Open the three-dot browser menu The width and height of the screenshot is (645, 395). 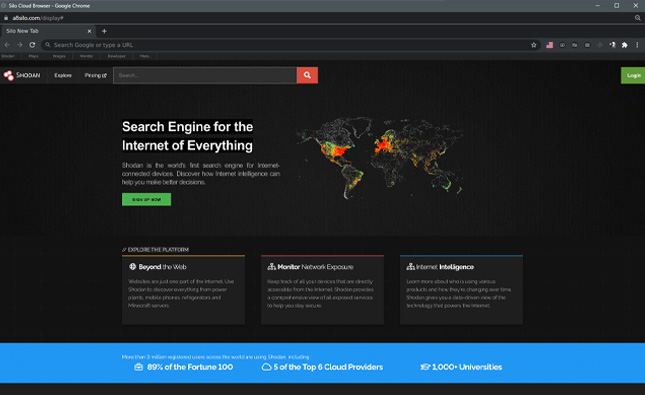[x=637, y=45]
